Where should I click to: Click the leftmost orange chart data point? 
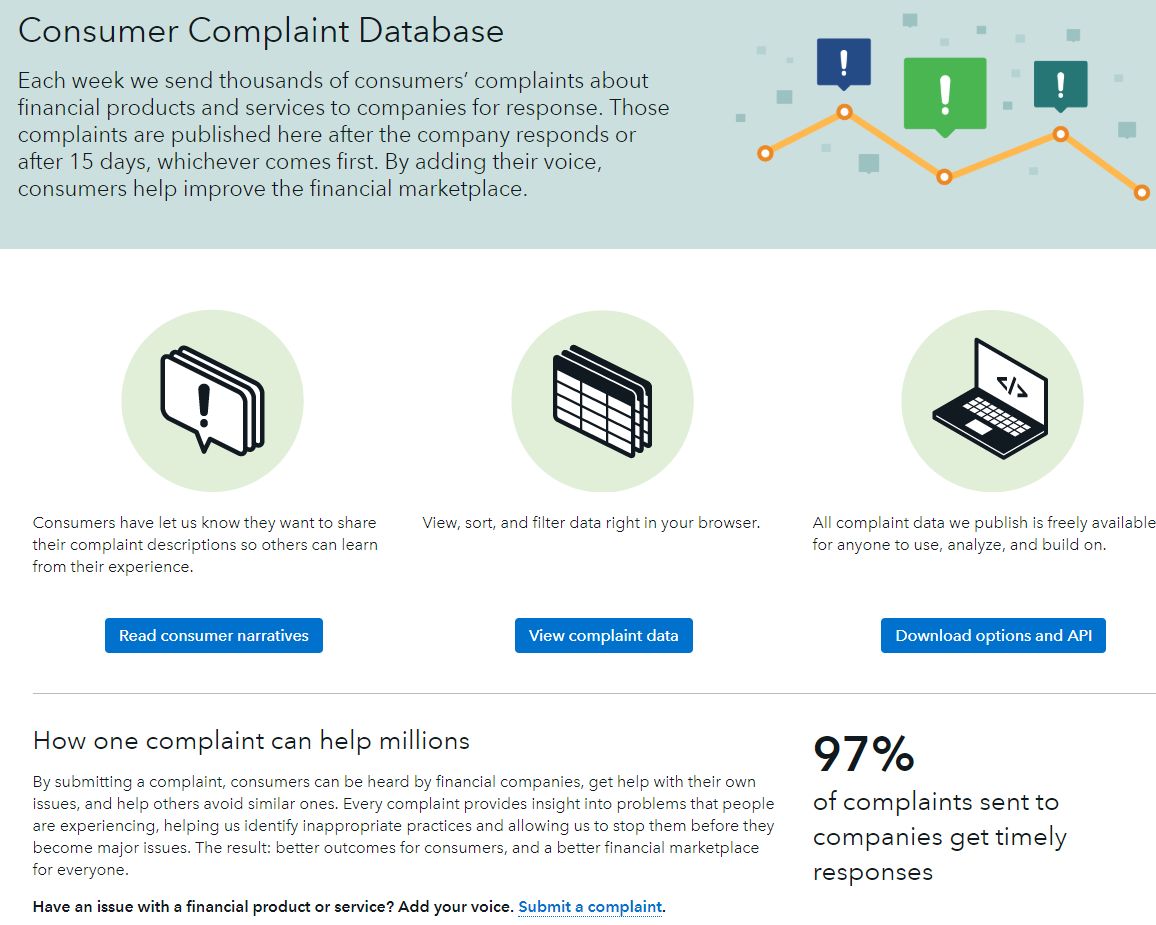coord(766,153)
